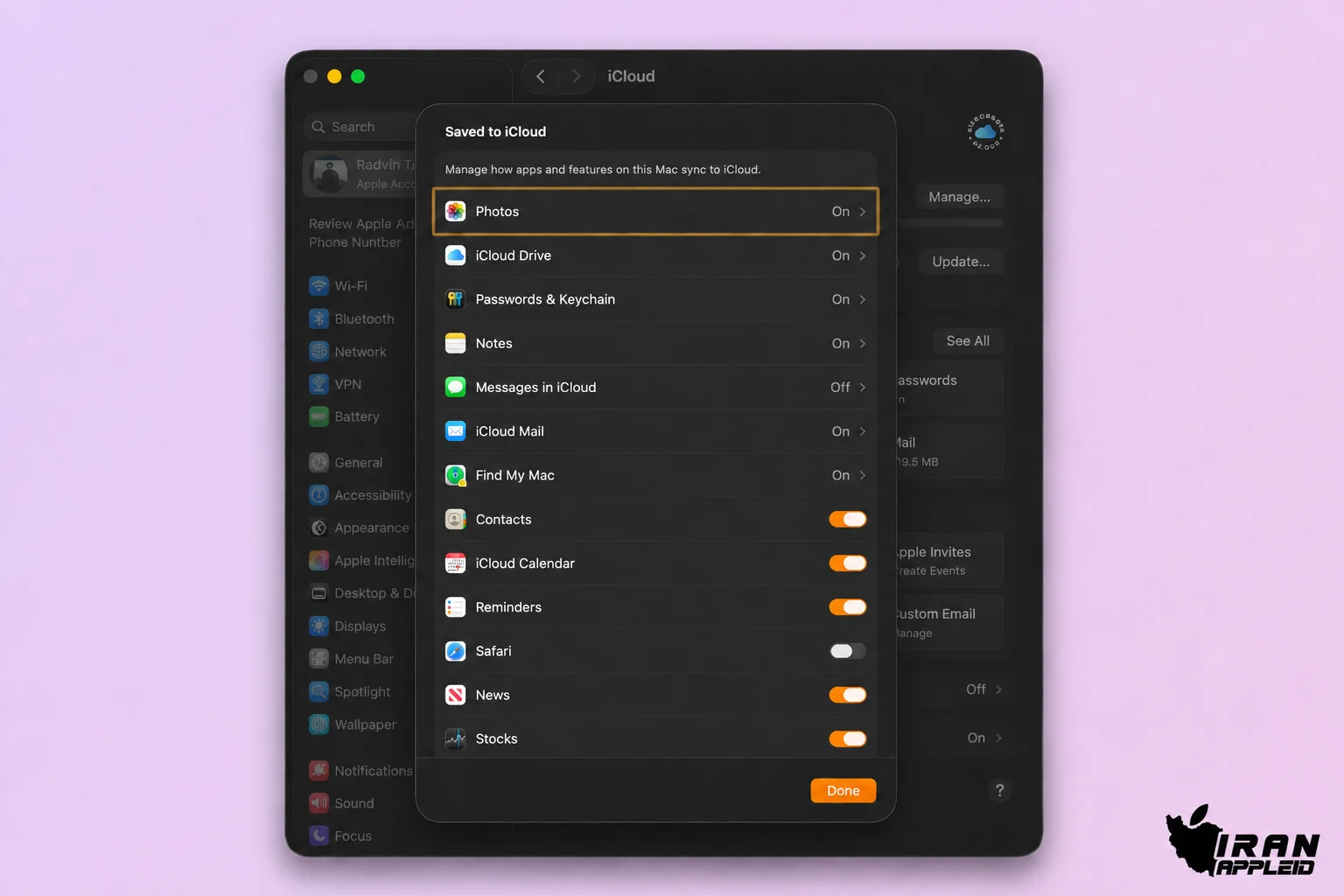Click the Done button
Screen dimensions: 1344x896
click(843, 790)
